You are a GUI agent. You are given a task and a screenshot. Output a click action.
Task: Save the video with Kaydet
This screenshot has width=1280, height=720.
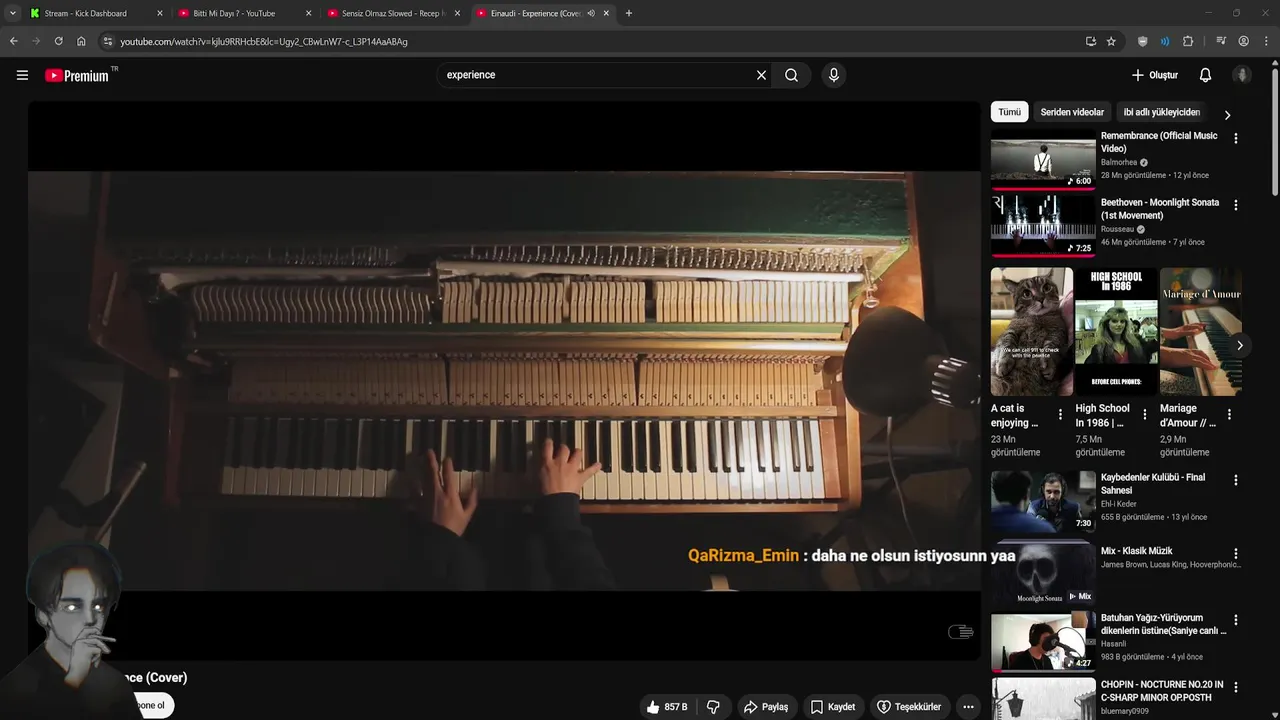pyautogui.click(x=832, y=707)
